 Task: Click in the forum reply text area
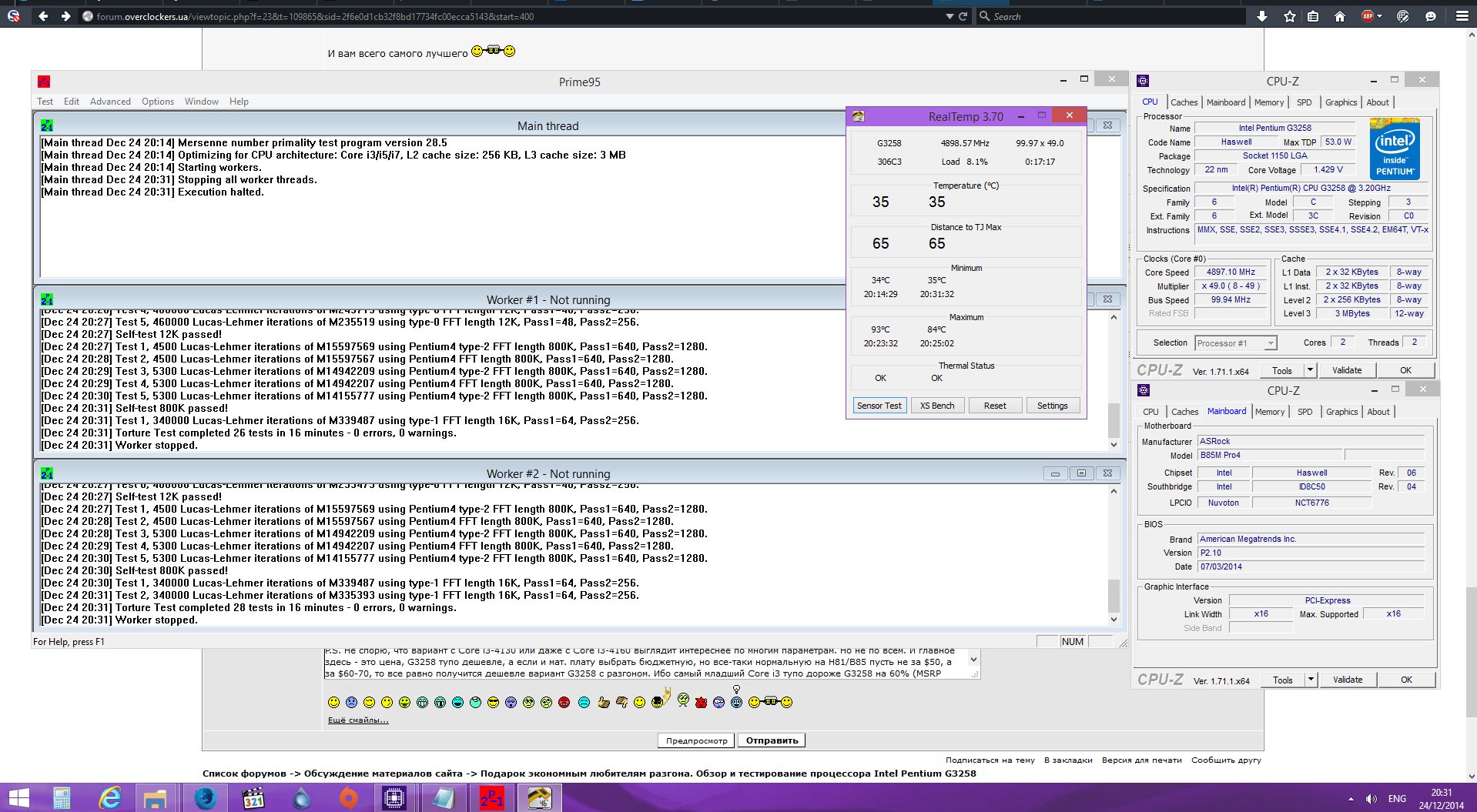(646, 663)
